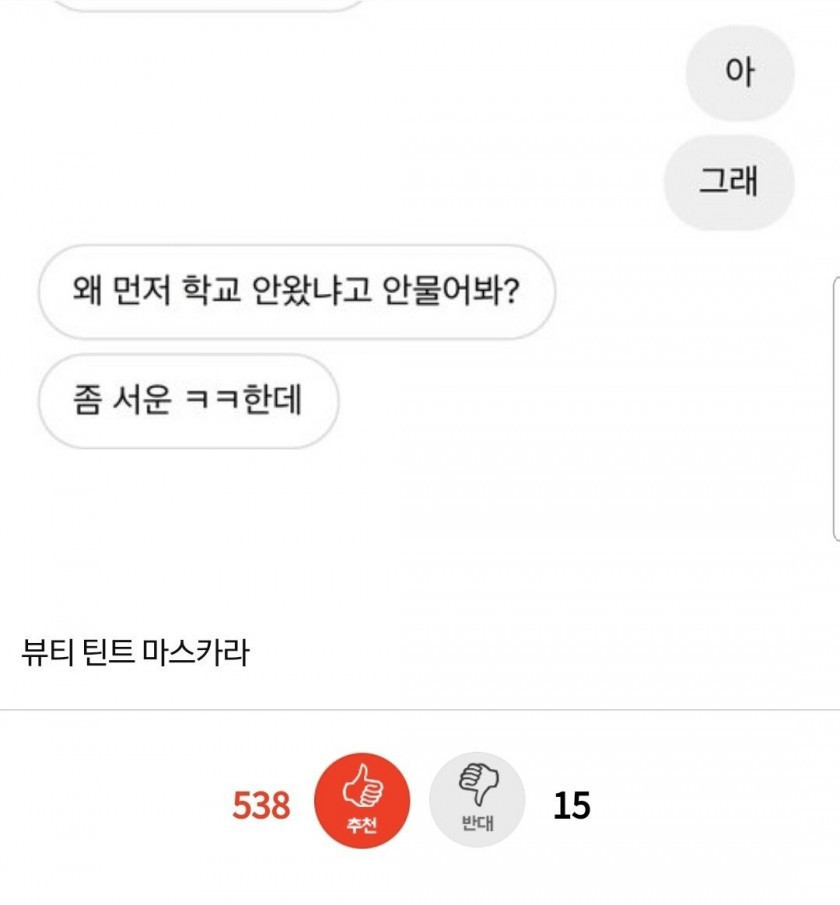The image size is (840, 905).
Task: Tap the "좀 서운 ㅋㅋ한데" message bubble
Action: 188,401
